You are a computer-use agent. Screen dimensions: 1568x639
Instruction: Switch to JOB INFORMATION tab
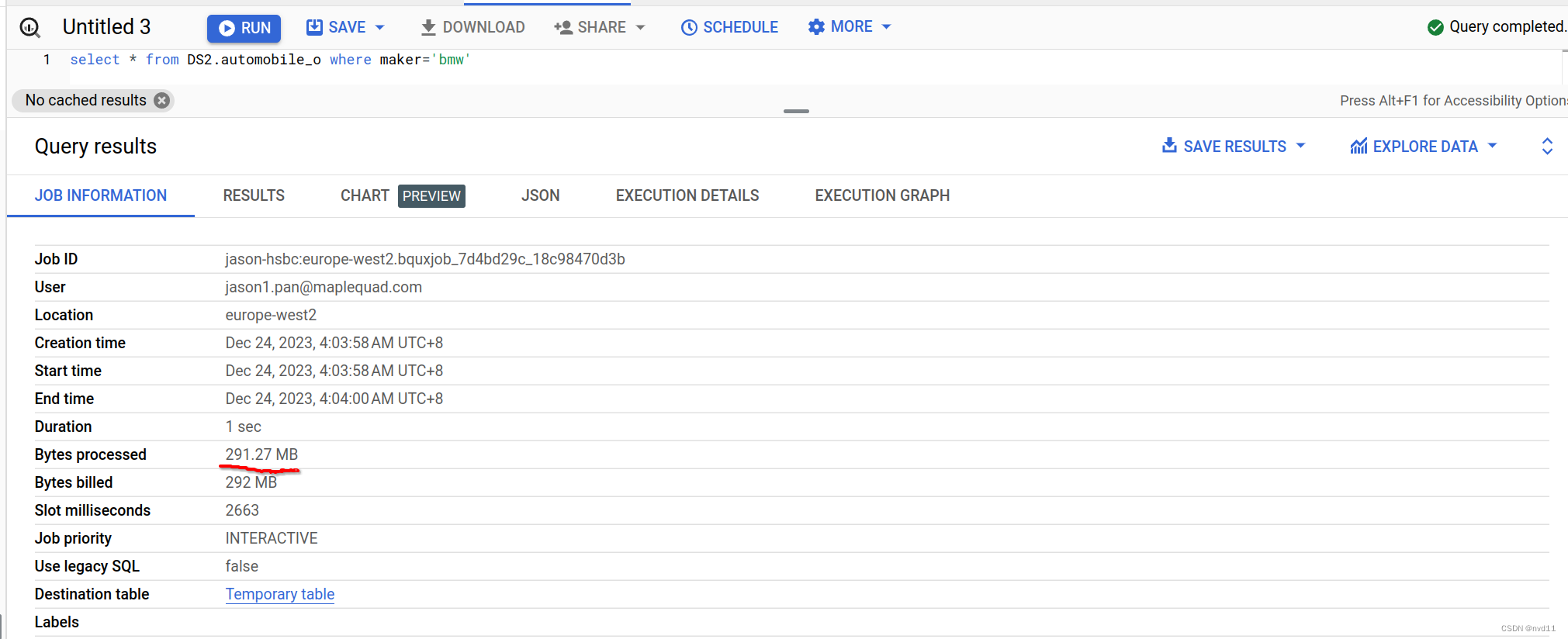(x=101, y=195)
